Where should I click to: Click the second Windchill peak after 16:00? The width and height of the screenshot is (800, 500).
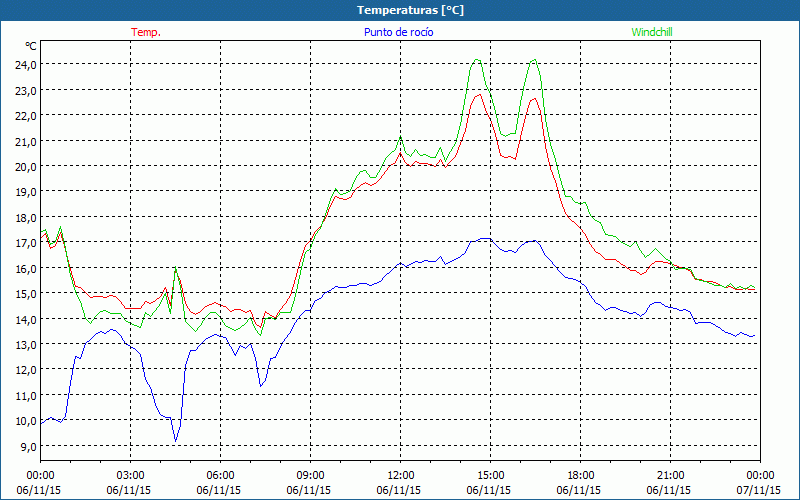[534, 60]
